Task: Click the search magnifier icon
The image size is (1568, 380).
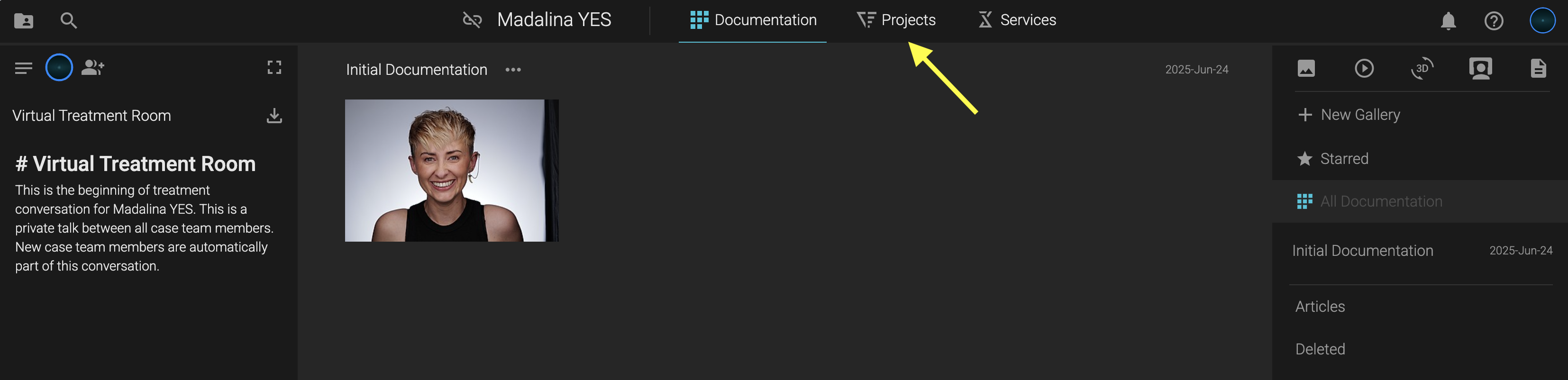Action: 68,21
